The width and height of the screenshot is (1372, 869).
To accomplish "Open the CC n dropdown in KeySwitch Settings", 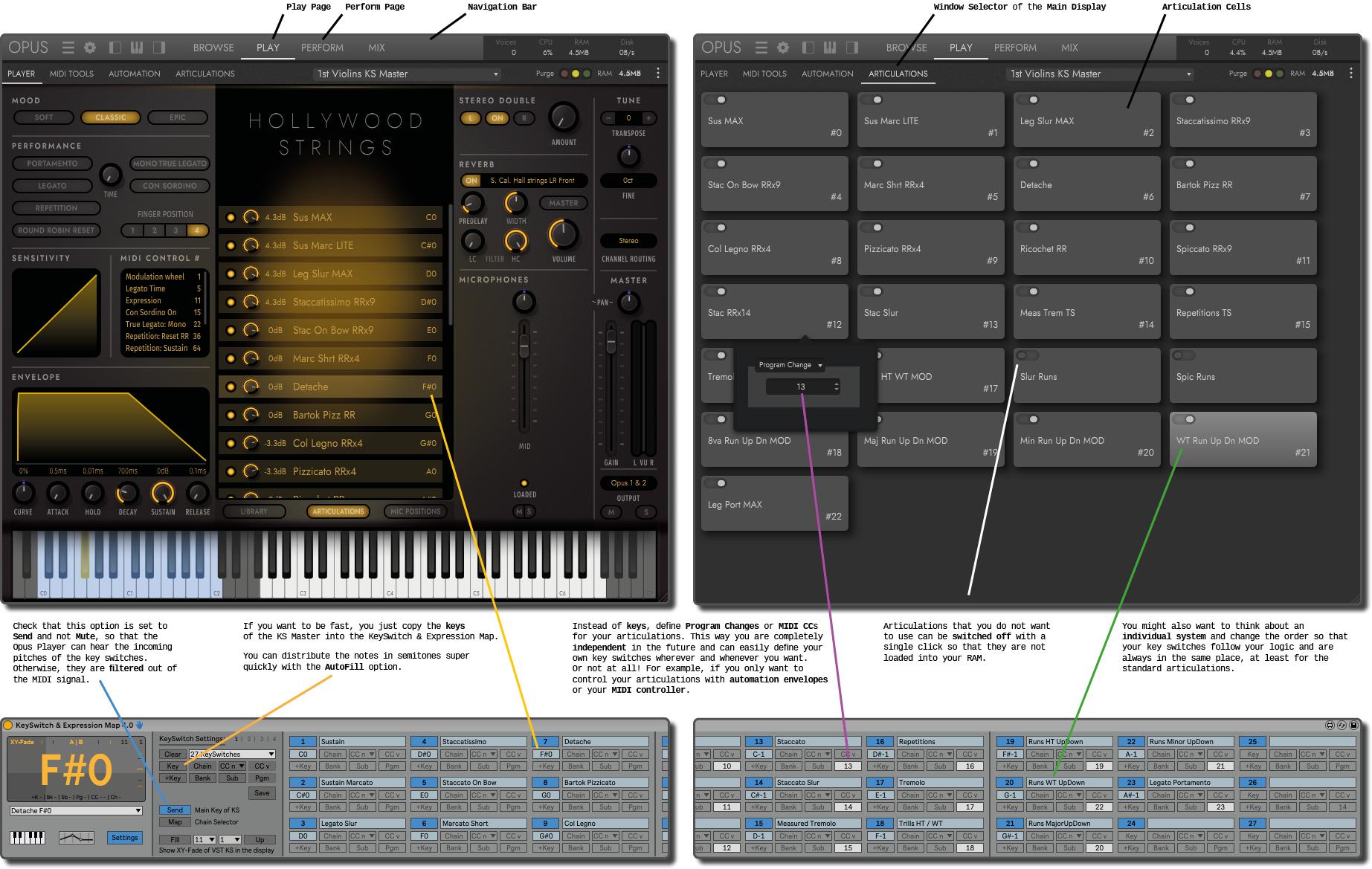I will 232,766.
